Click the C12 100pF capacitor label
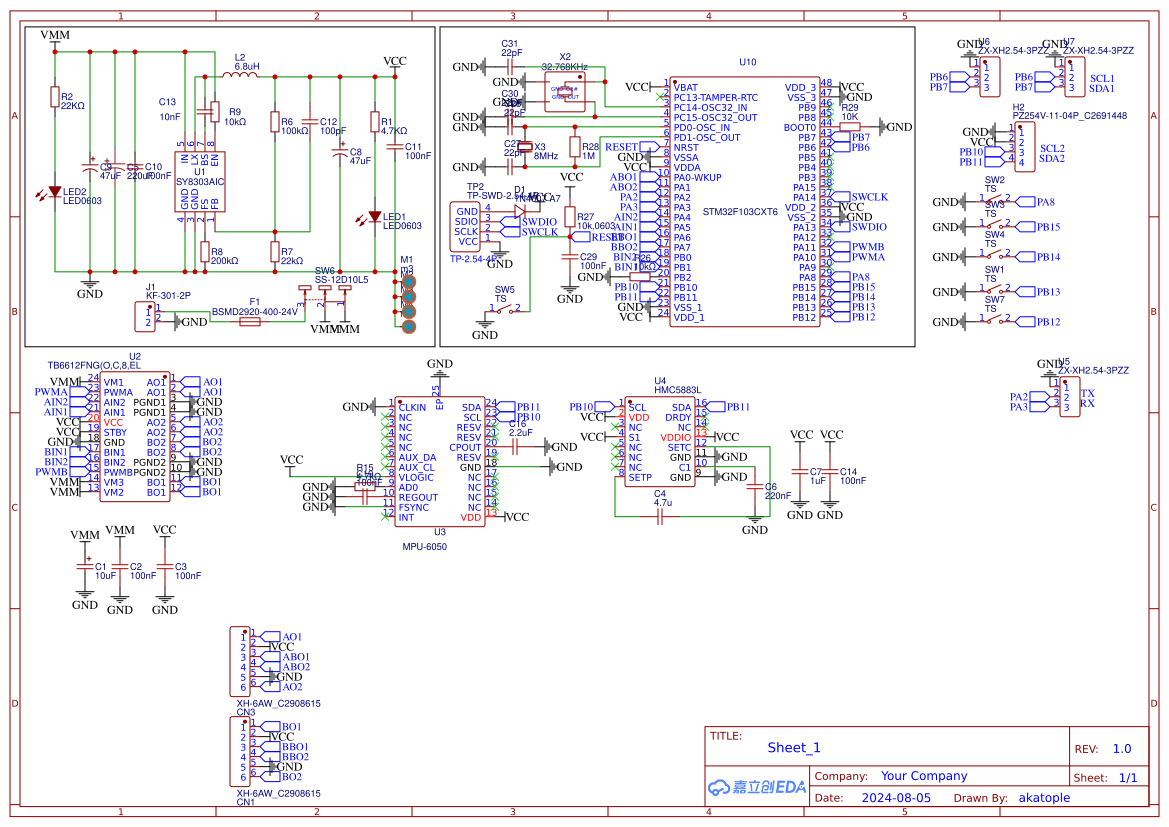This screenshot has width=1169, height=827. click(333, 126)
